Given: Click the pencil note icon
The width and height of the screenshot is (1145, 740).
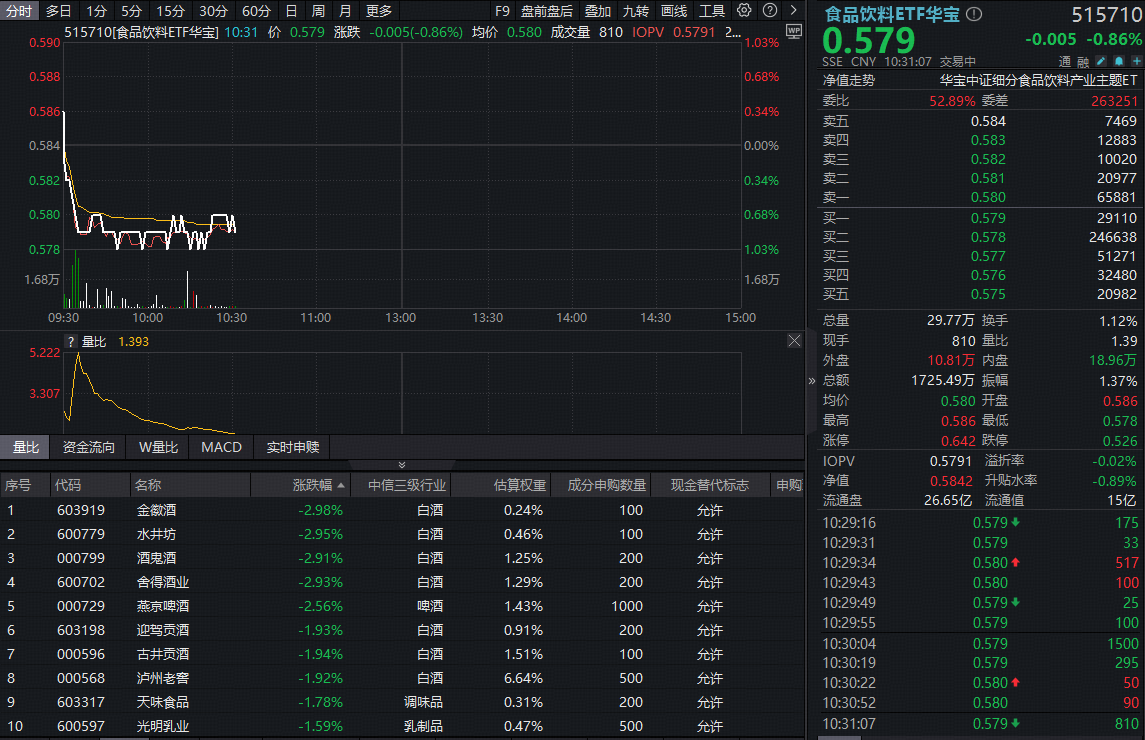Looking at the screenshot, I should click(x=1101, y=61).
